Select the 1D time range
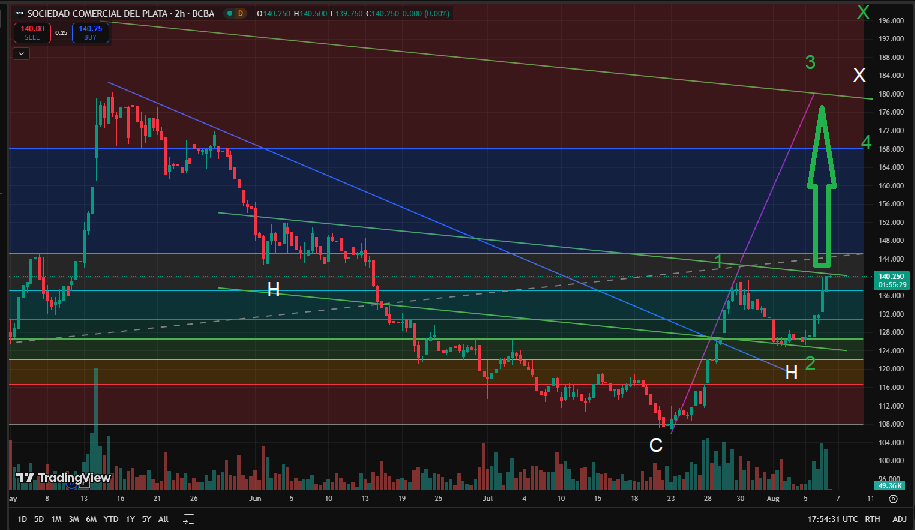Viewport: 915px width, 530px height. tap(22, 519)
